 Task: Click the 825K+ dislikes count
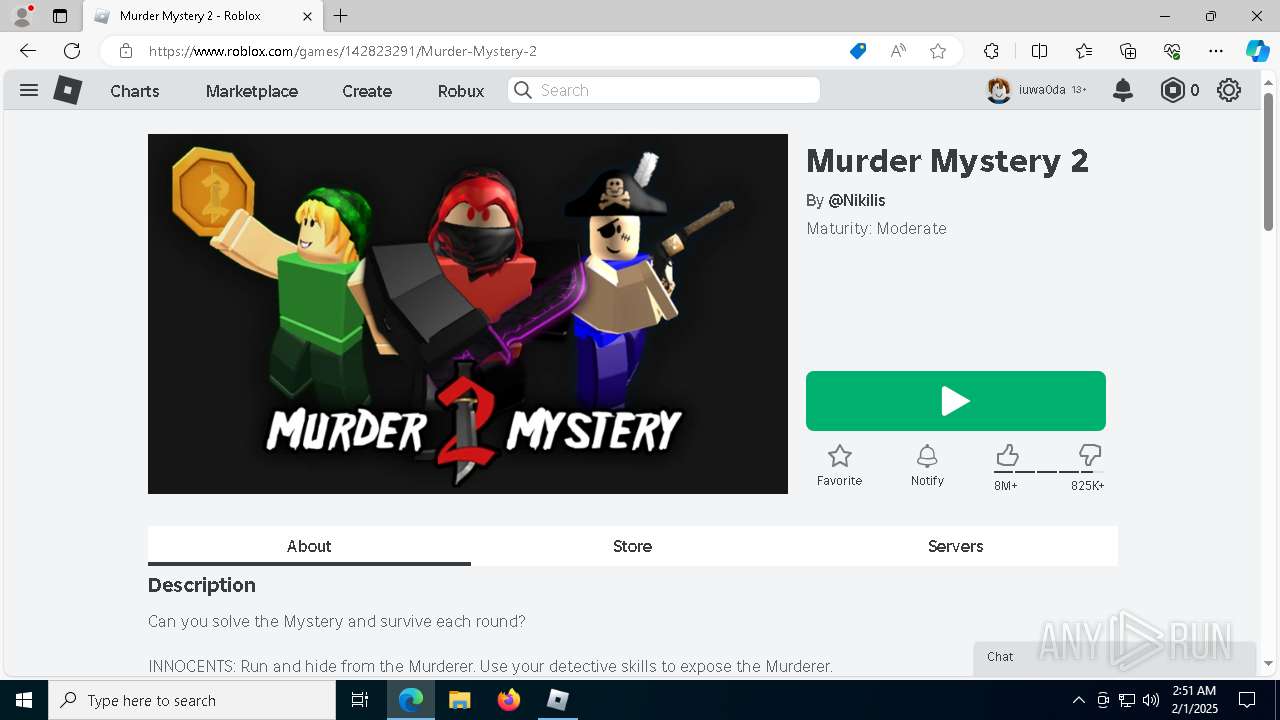click(1088, 486)
